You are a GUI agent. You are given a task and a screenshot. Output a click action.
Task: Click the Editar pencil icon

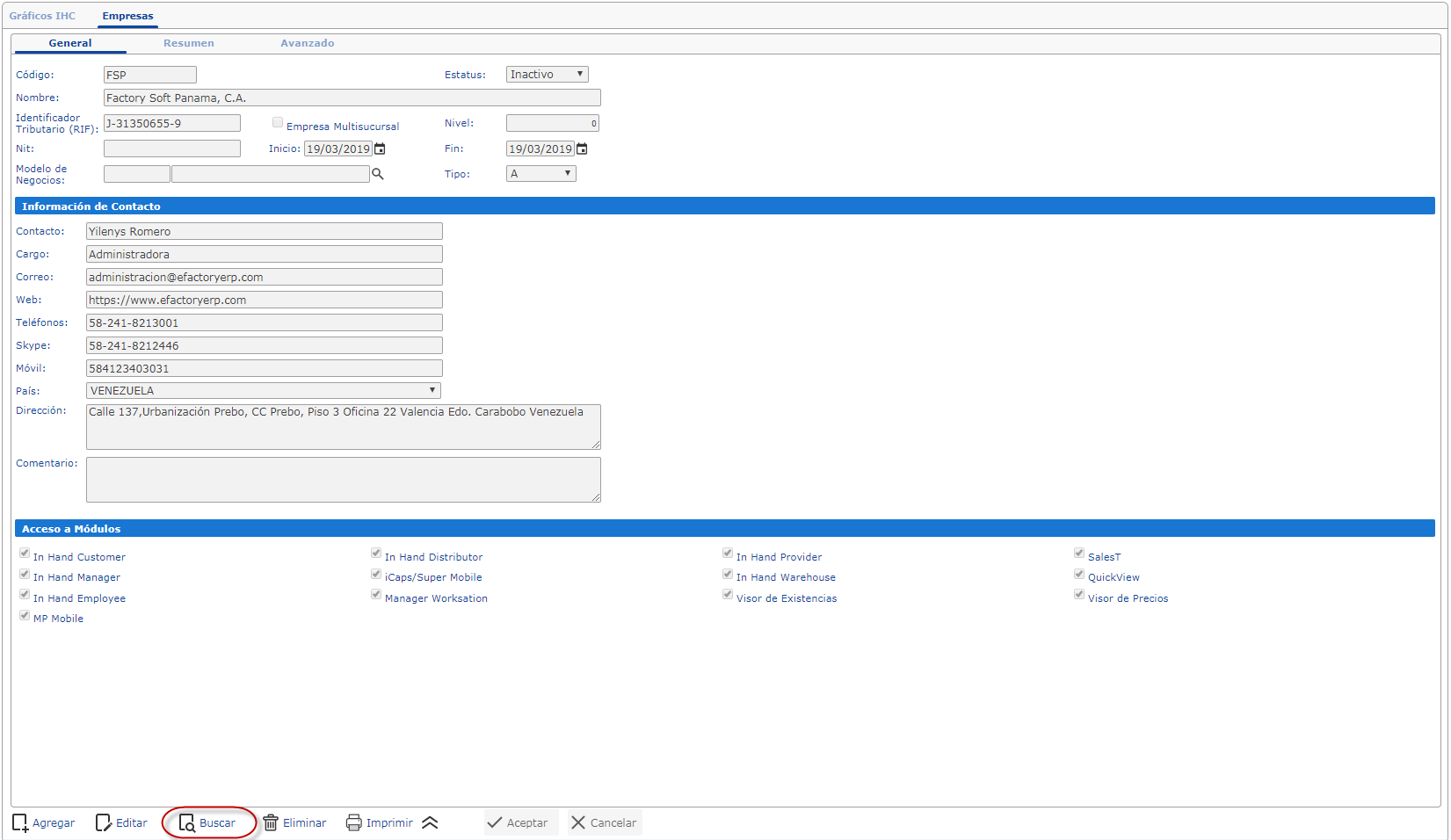(x=104, y=823)
